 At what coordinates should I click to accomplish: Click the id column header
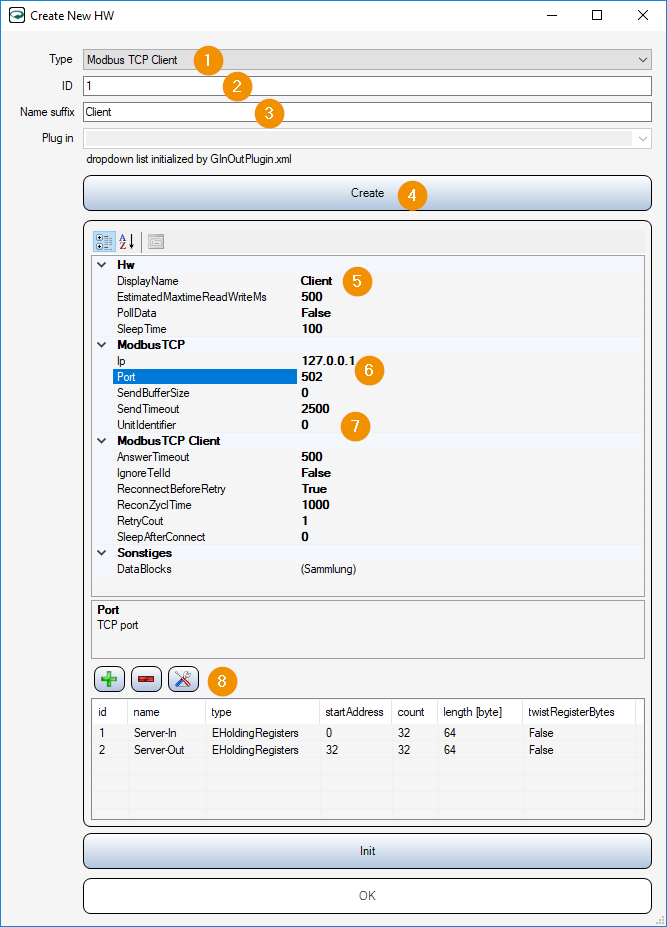point(110,712)
